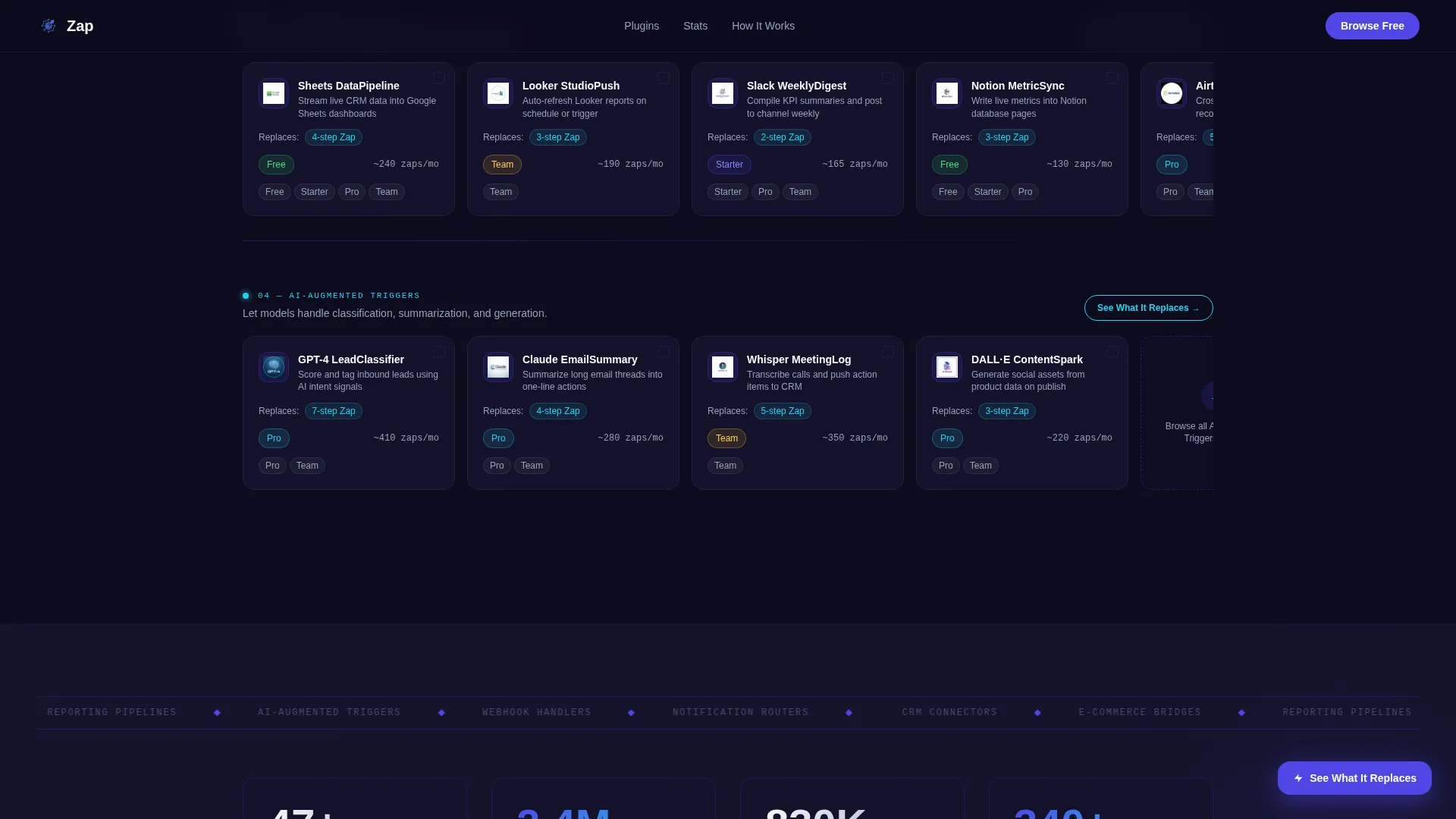
Task: Open the Looker StudioPush plugin icon
Action: 498,93
